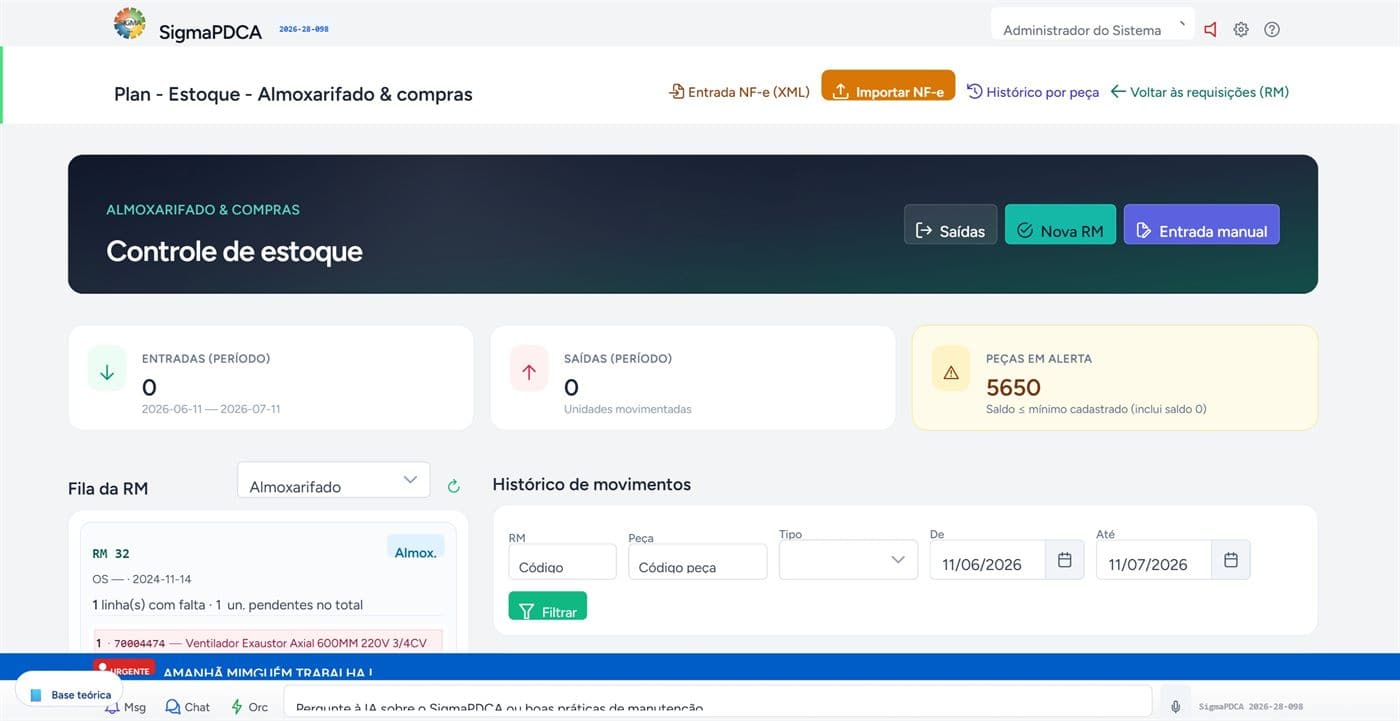Click the De date field 11/06/2026
This screenshot has width=1400, height=721.
[988, 560]
